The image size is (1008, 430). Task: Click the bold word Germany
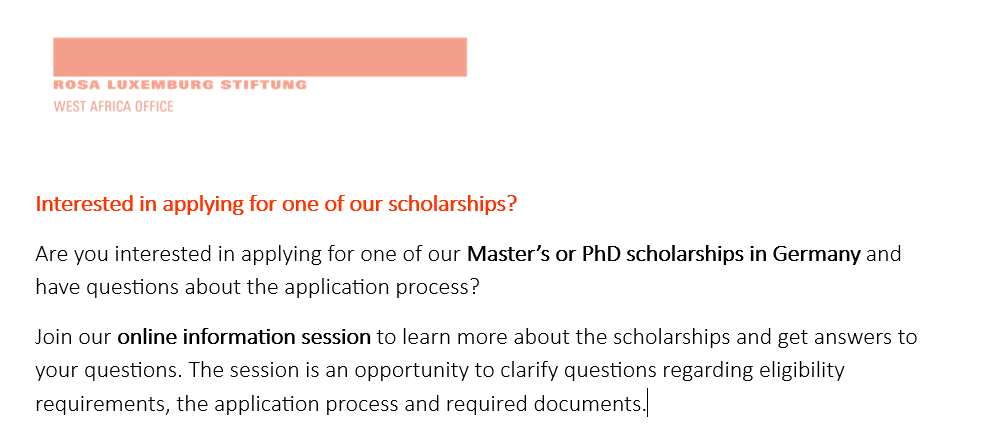tap(816, 256)
